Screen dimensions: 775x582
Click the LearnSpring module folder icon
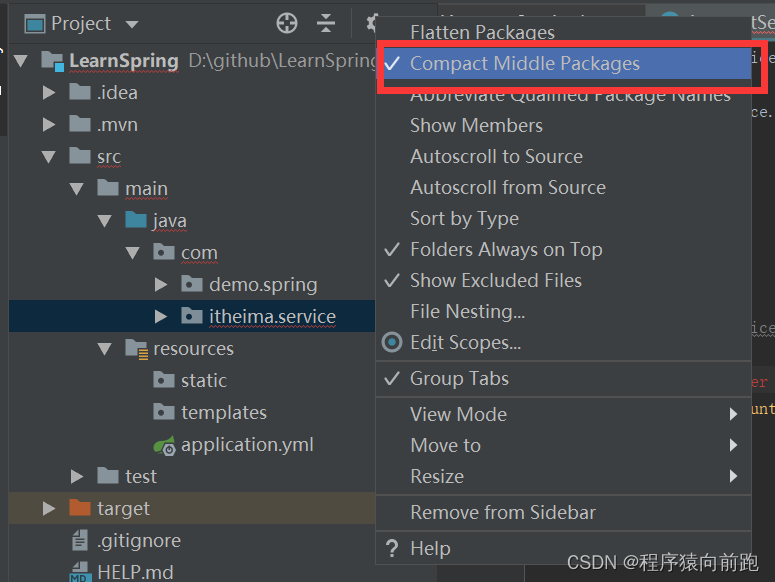tap(52, 61)
